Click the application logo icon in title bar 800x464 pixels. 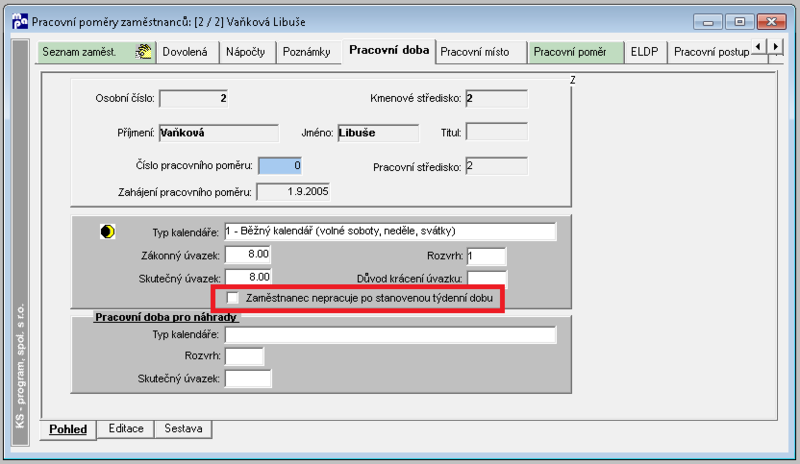click(19, 21)
